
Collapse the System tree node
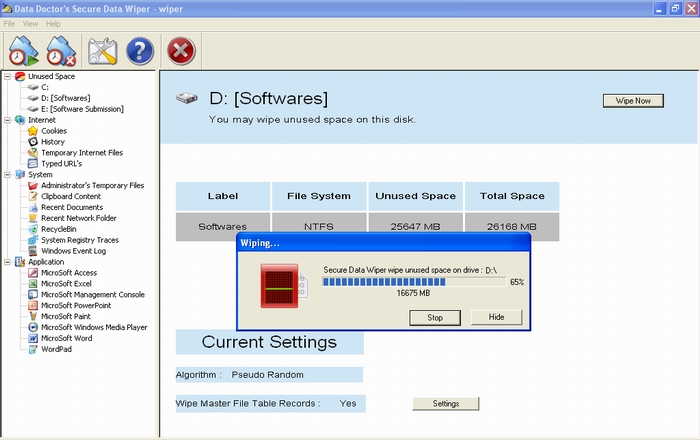coord(8,174)
